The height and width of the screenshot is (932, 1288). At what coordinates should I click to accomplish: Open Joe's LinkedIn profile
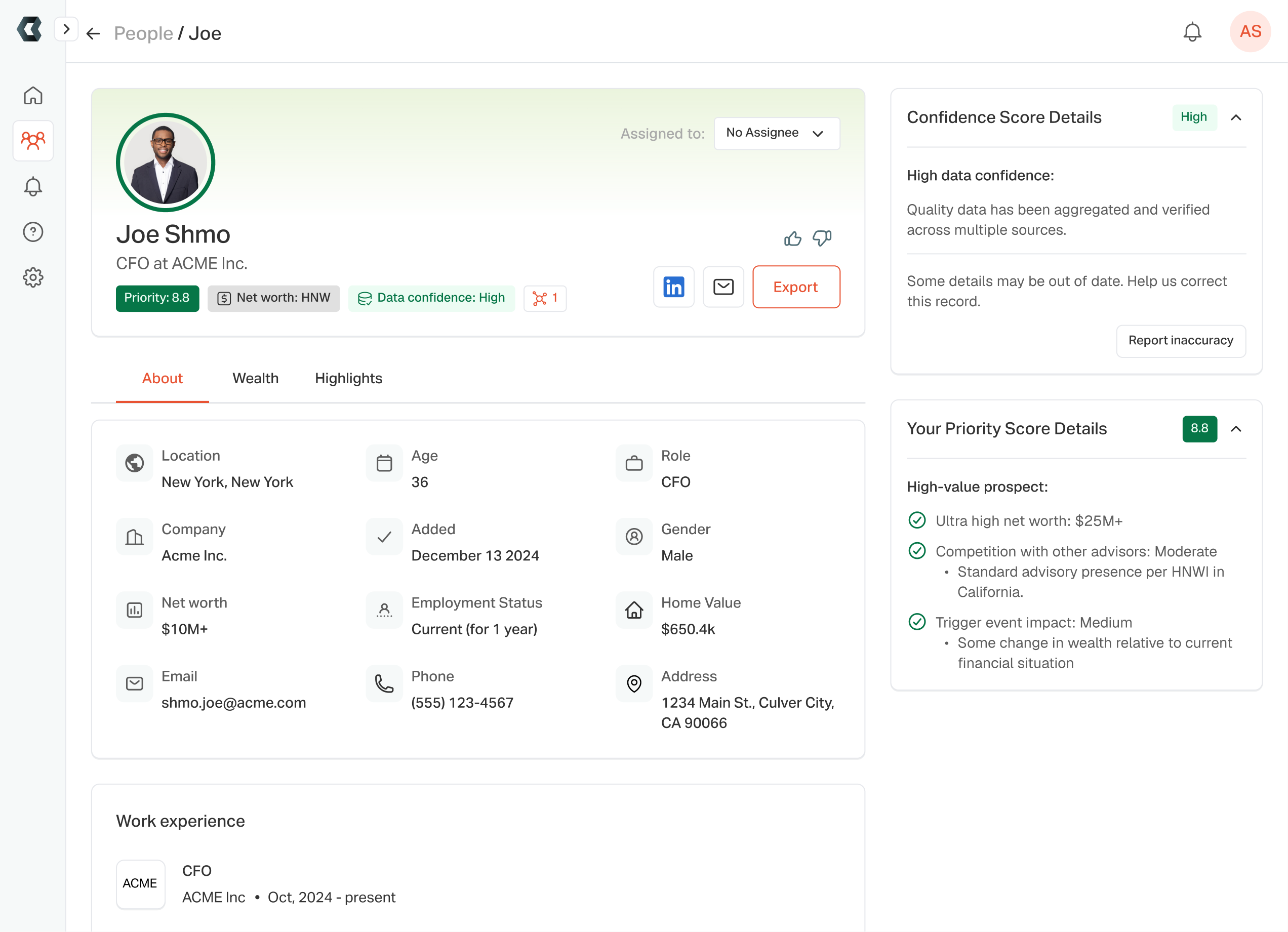[673, 287]
